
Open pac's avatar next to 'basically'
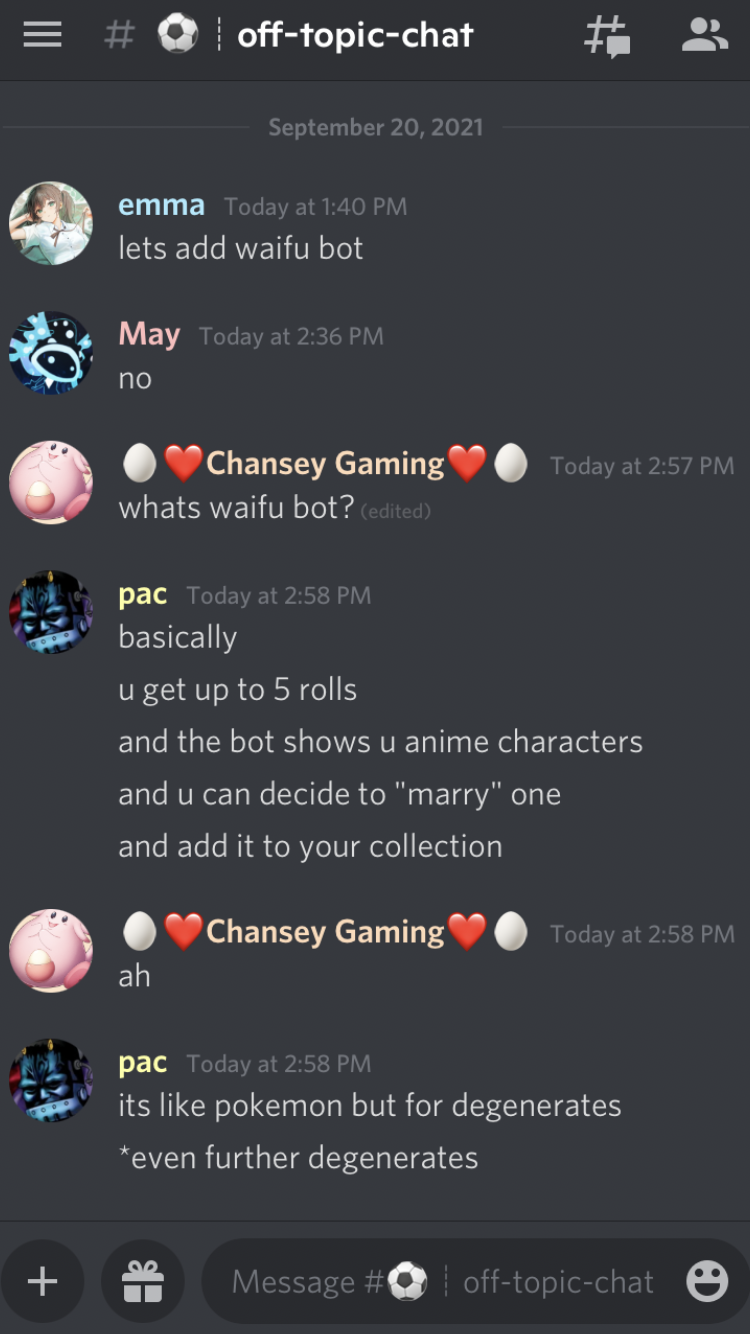(x=51, y=612)
